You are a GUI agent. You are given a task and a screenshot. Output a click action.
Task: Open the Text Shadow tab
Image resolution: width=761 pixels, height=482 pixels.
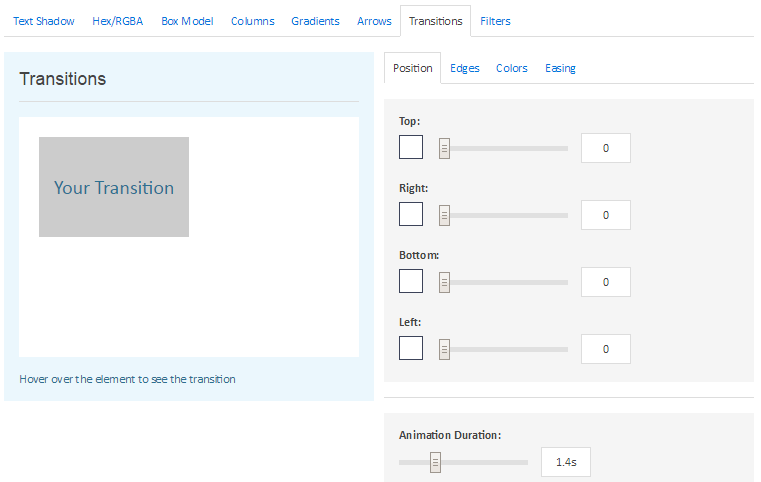point(44,21)
